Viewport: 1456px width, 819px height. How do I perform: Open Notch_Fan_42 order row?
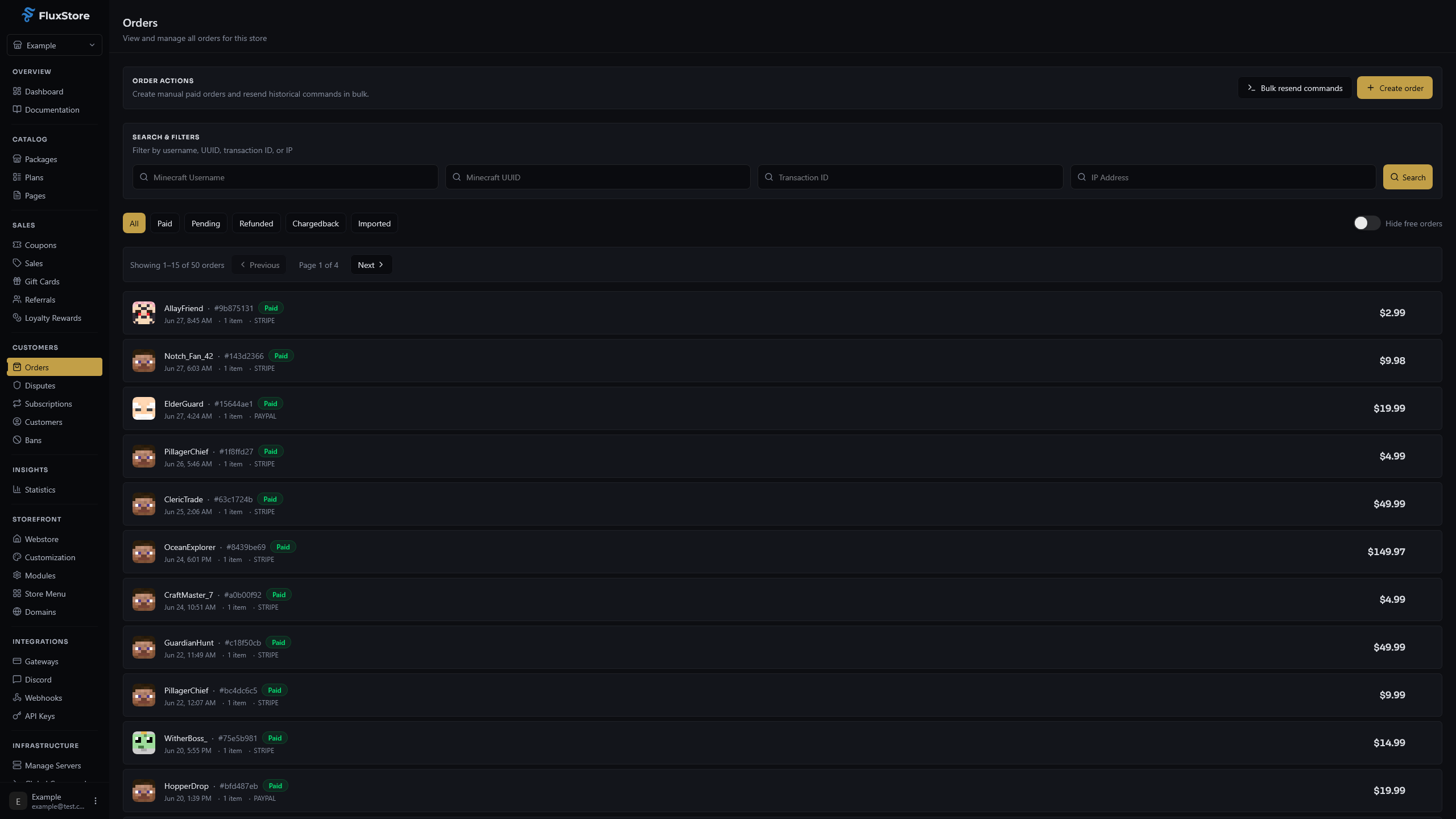782,361
